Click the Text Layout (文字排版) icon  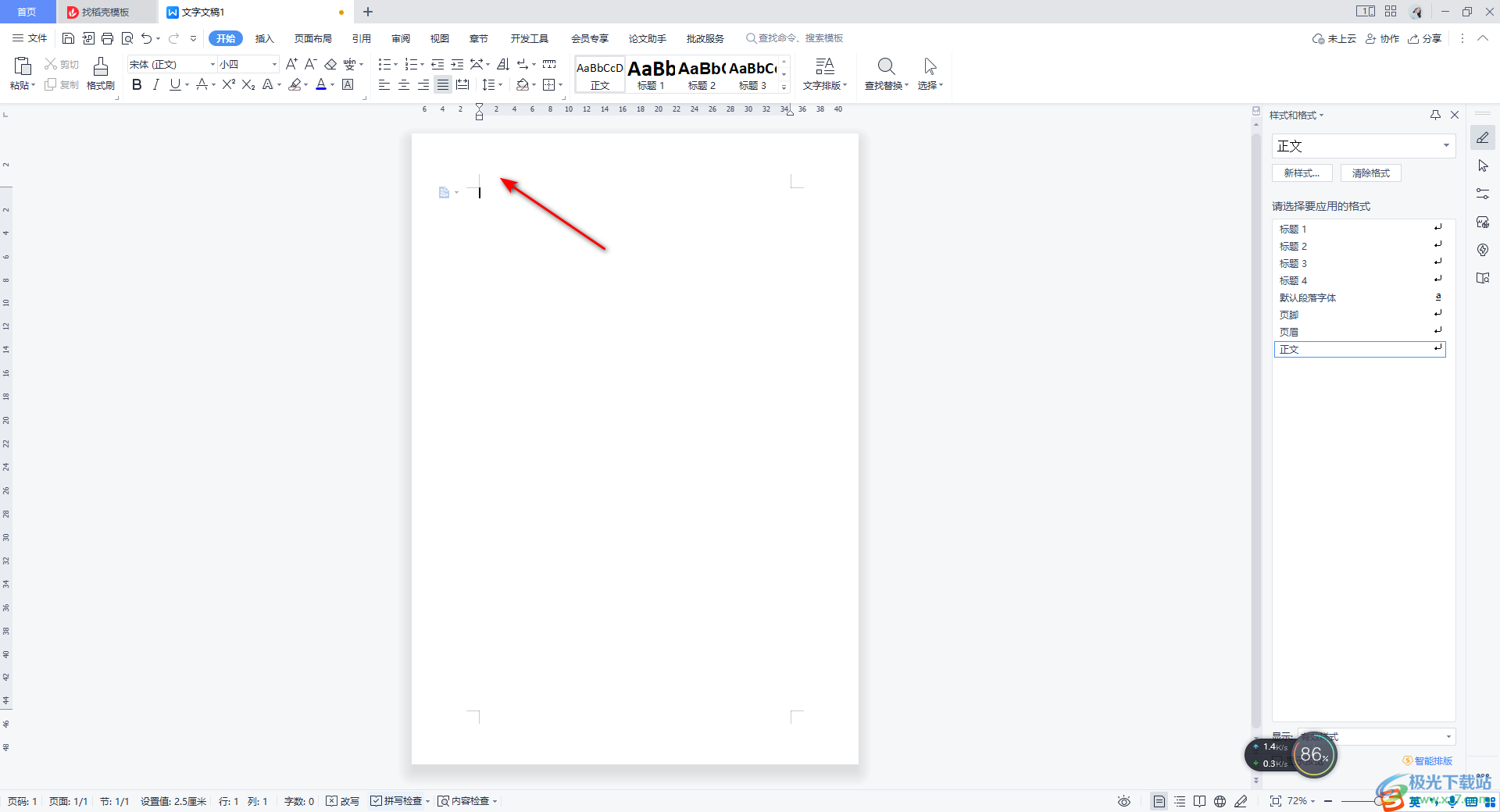825,66
